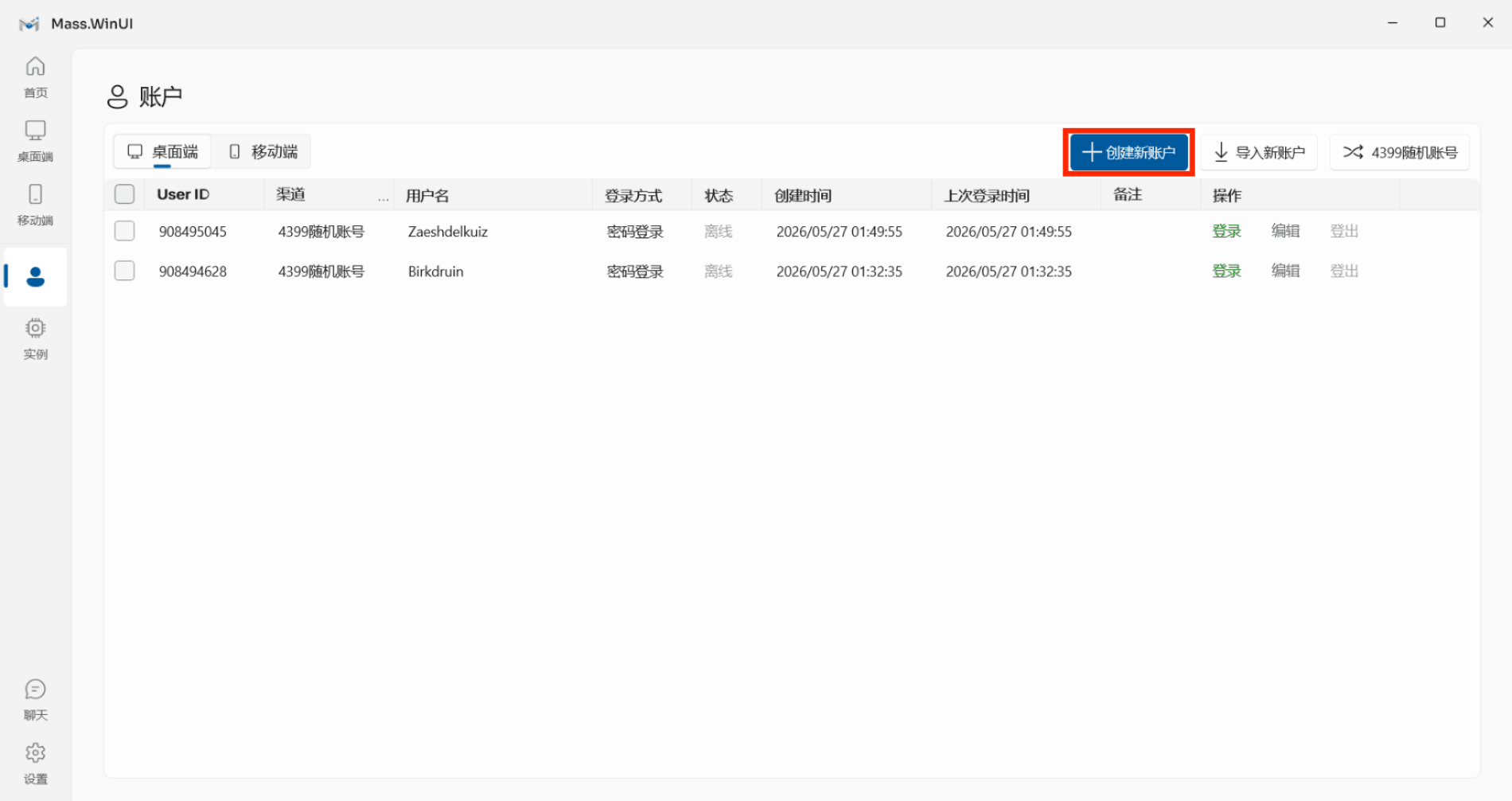Click 编辑 for account Birkdruin

coord(1285,271)
